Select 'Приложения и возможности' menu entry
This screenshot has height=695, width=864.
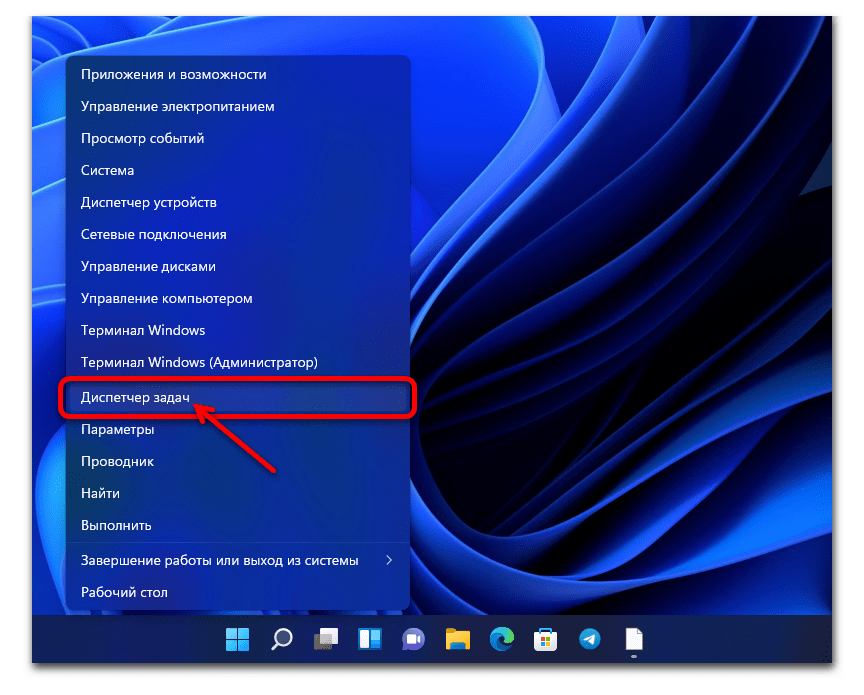(x=238, y=74)
